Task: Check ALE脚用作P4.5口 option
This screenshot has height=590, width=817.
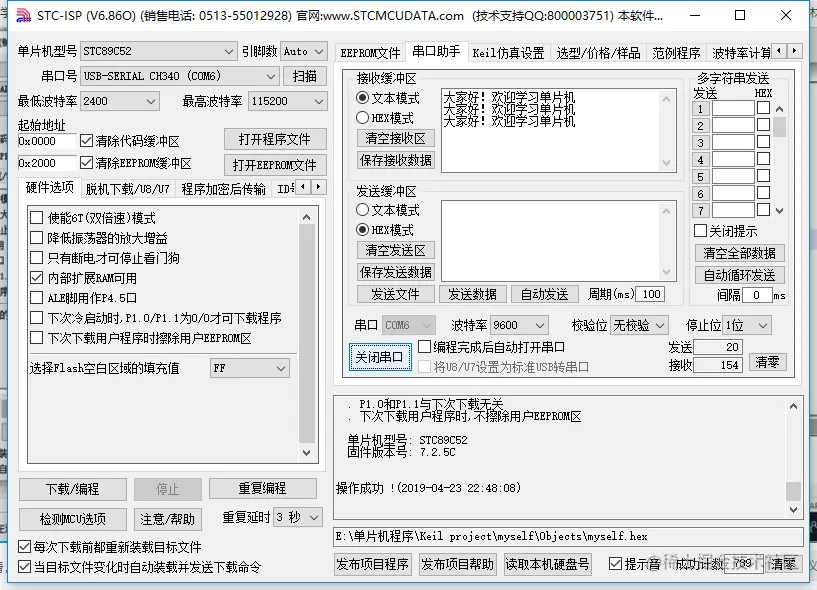Action: (x=36, y=298)
